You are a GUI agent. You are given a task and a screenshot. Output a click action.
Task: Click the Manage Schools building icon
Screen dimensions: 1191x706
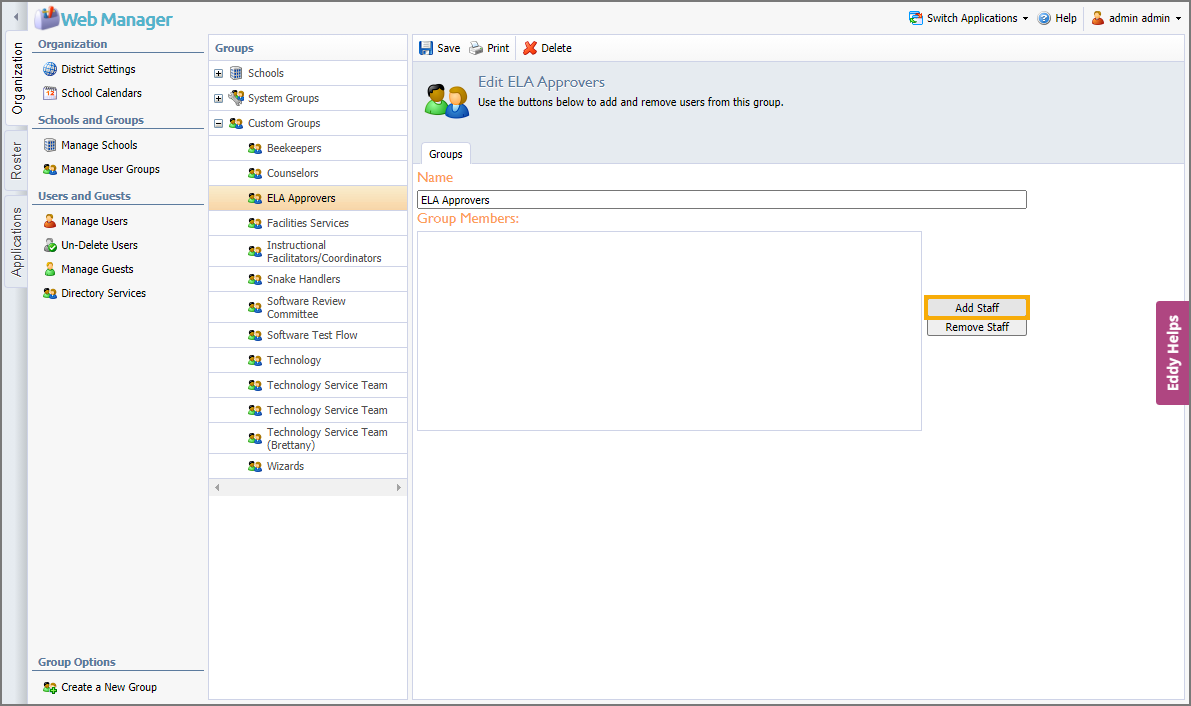pos(50,145)
